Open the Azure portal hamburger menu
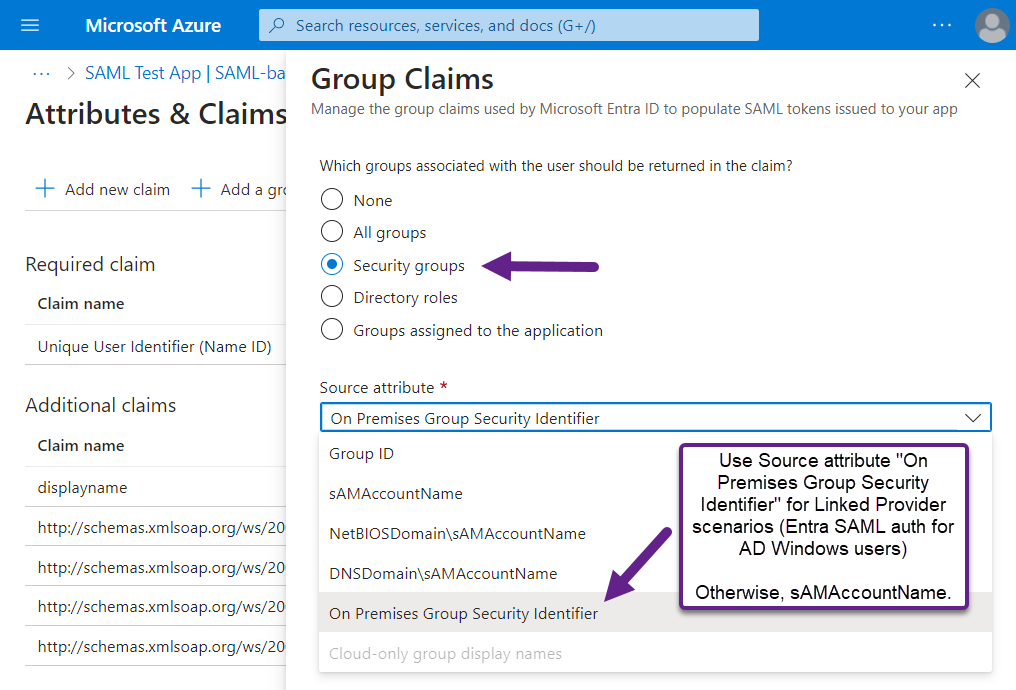The width and height of the screenshot is (1016, 690). (x=30, y=25)
